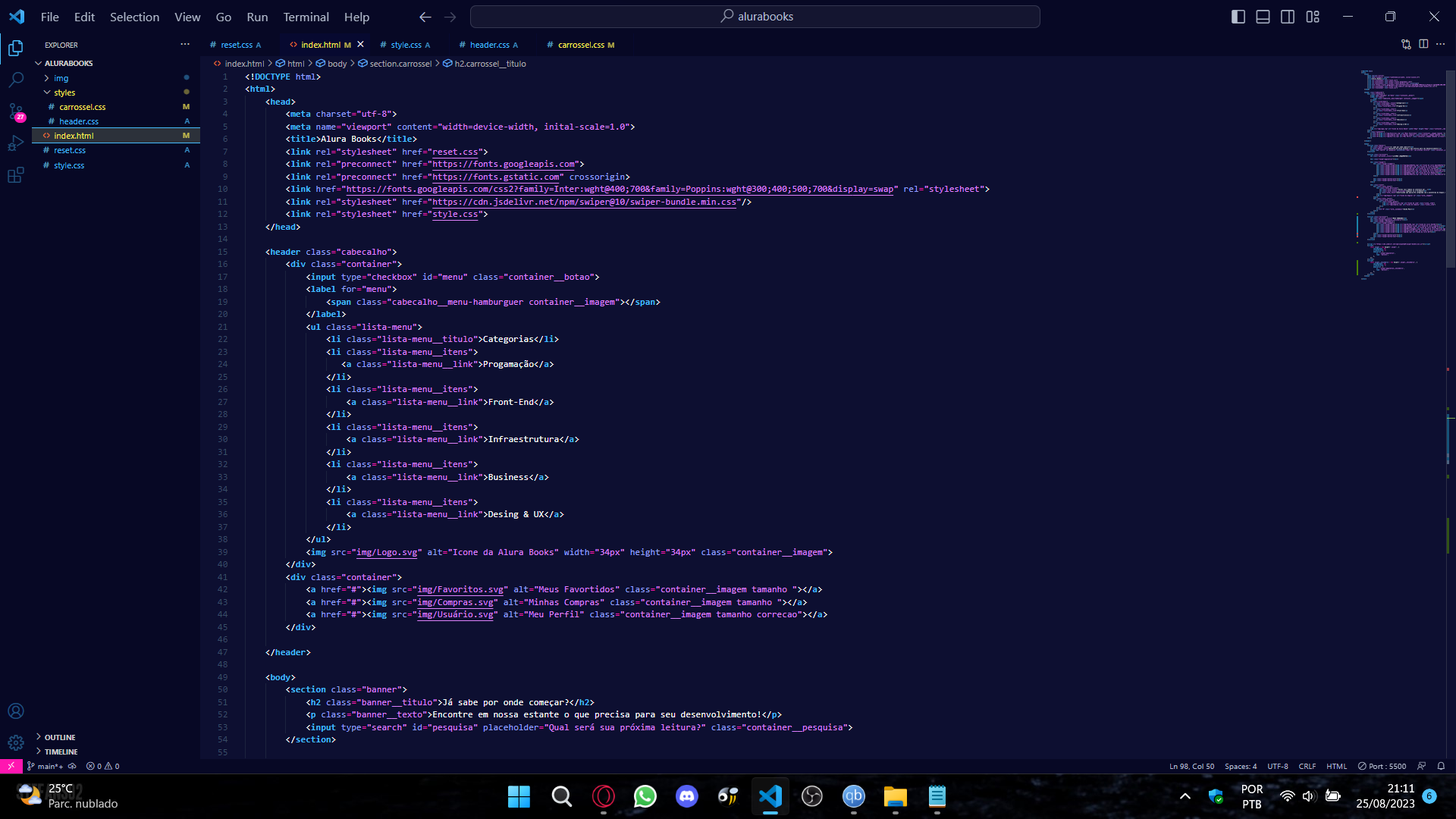Close the index.html tab

[x=360, y=45]
